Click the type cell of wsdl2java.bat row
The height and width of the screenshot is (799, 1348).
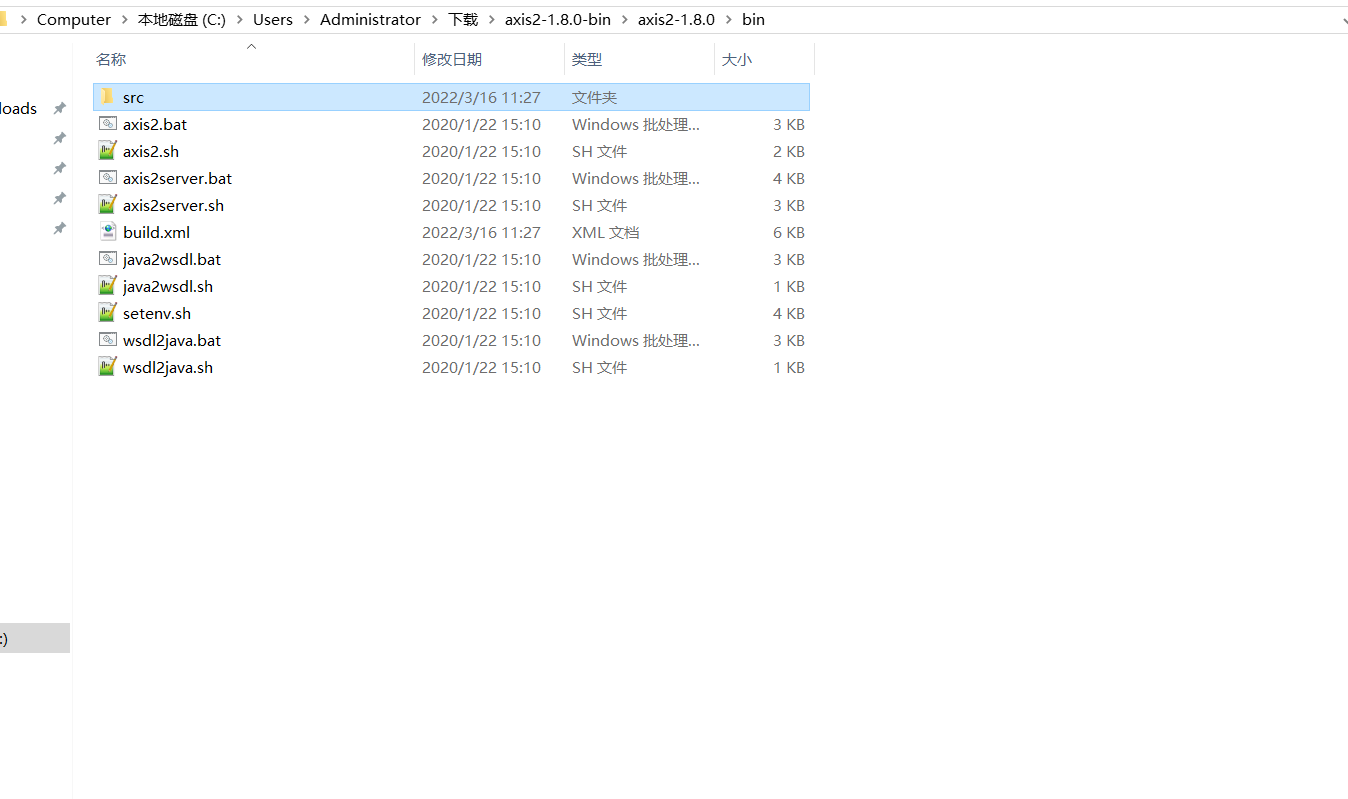[635, 340]
